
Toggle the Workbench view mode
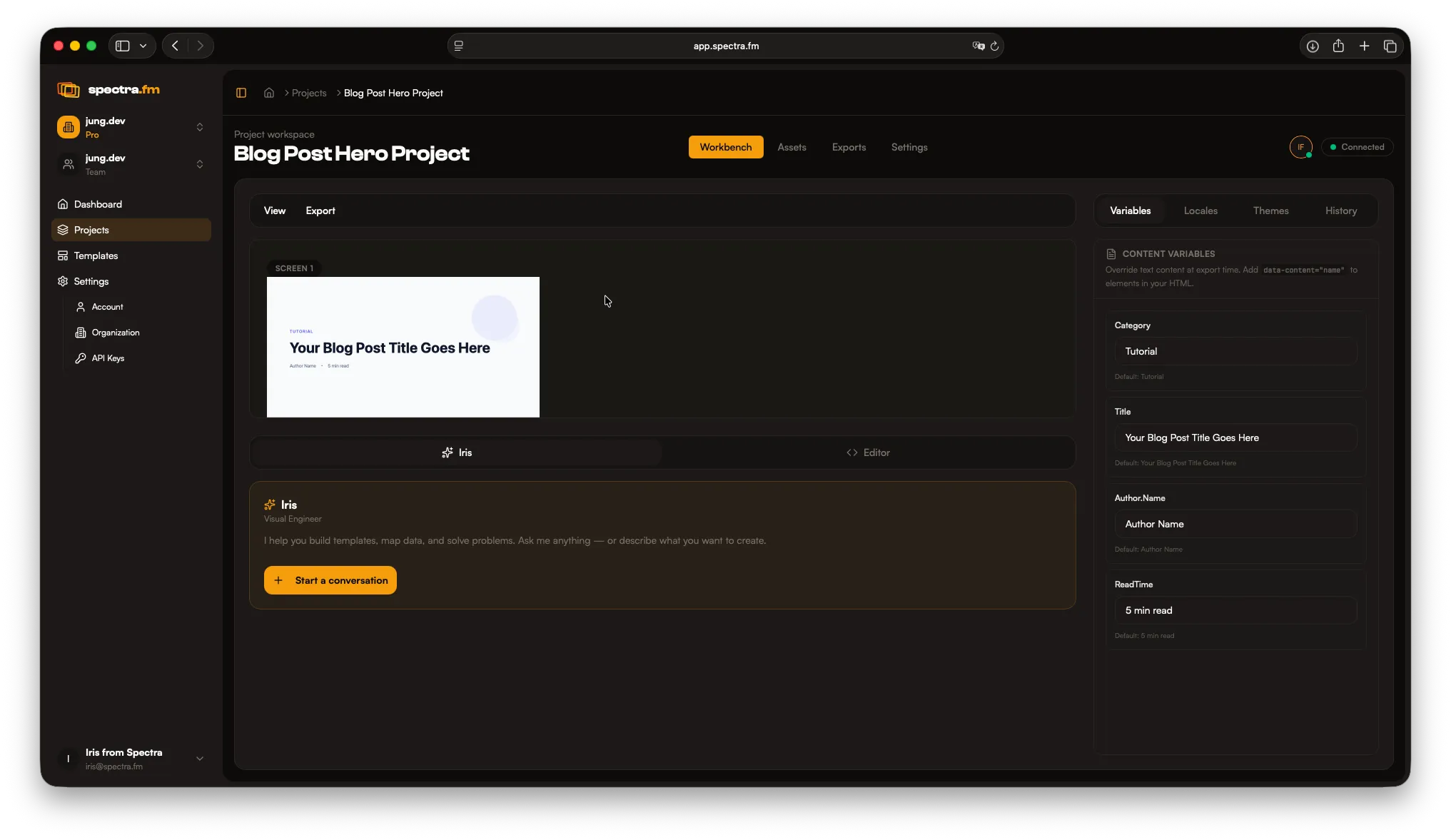pyautogui.click(x=725, y=147)
